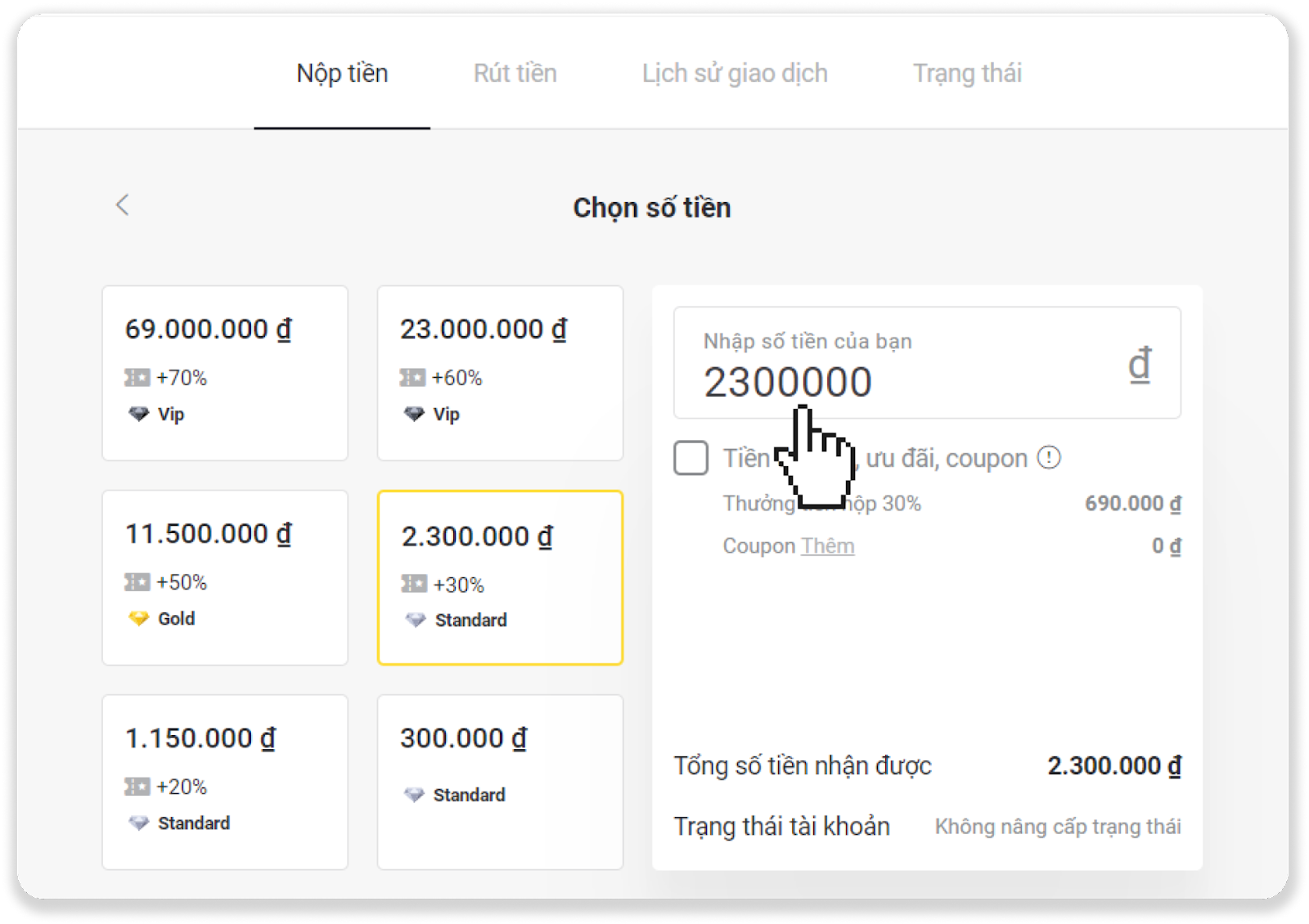Click the +20% bonus ticket icon
This screenshot has height=924, width=1309.
coord(137,787)
